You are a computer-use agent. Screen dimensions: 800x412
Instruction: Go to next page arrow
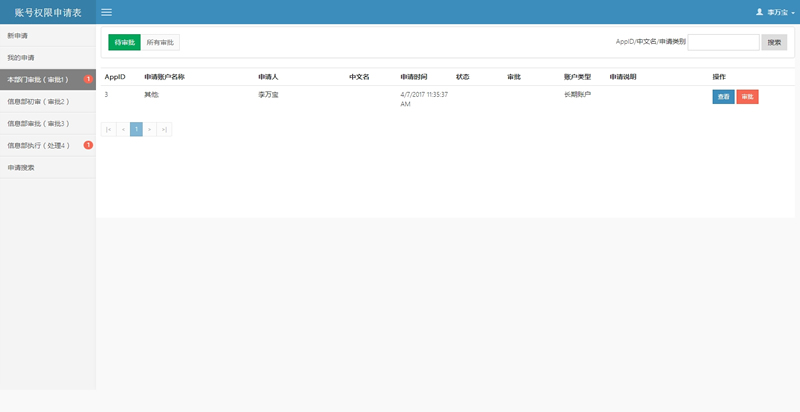click(x=149, y=130)
